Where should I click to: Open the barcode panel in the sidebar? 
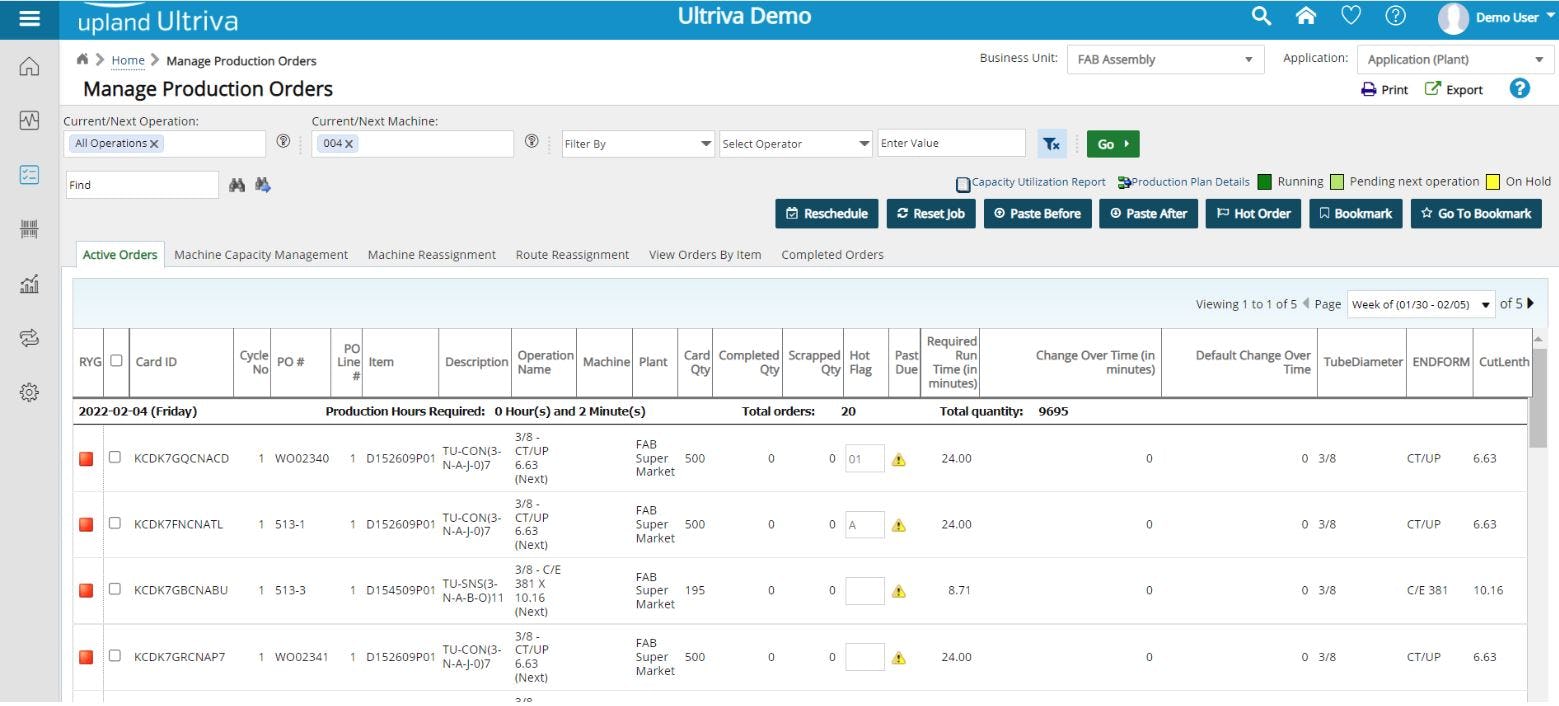pyautogui.click(x=29, y=228)
